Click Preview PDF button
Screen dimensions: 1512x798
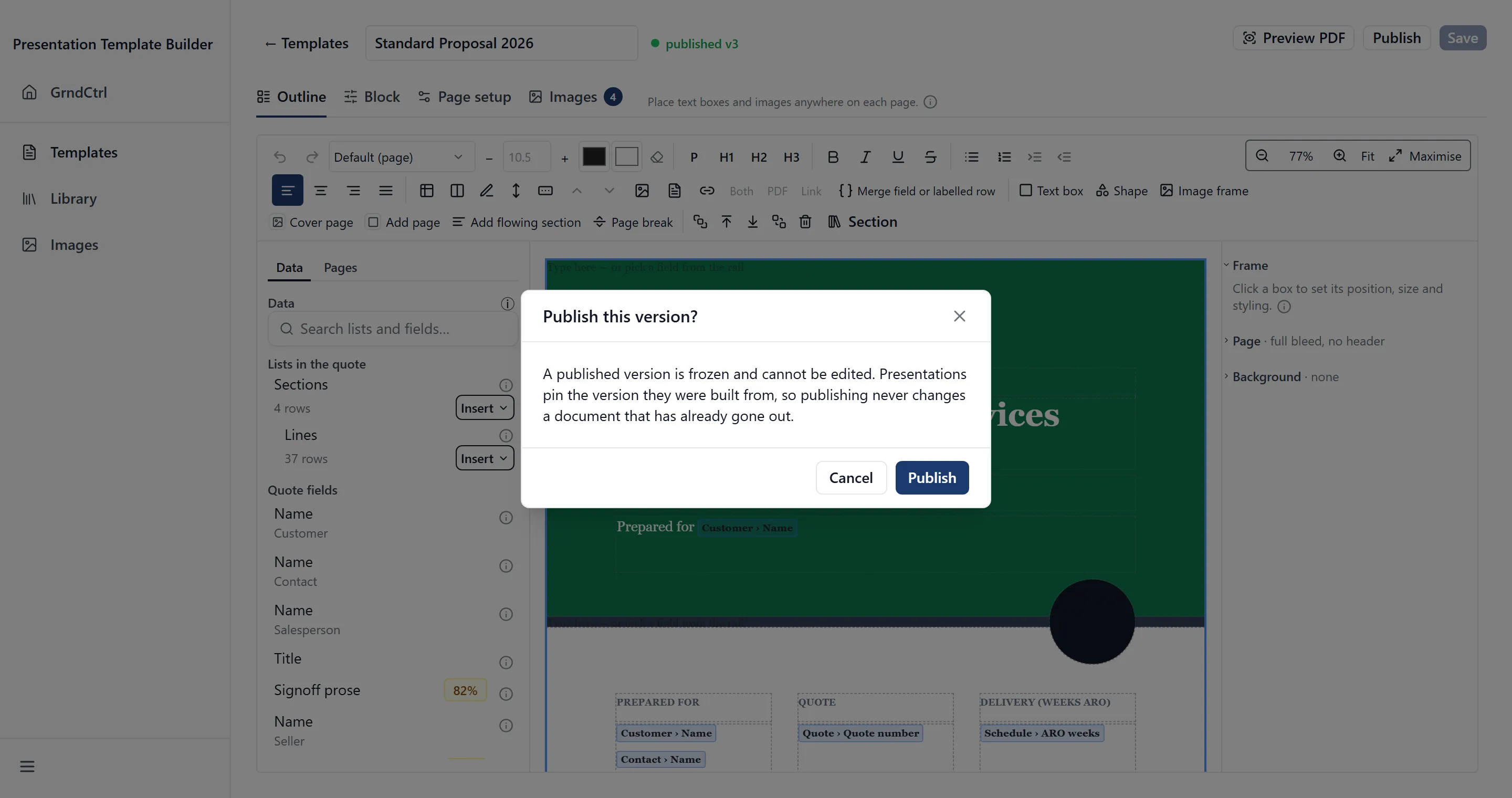pyautogui.click(x=1294, y=38)
